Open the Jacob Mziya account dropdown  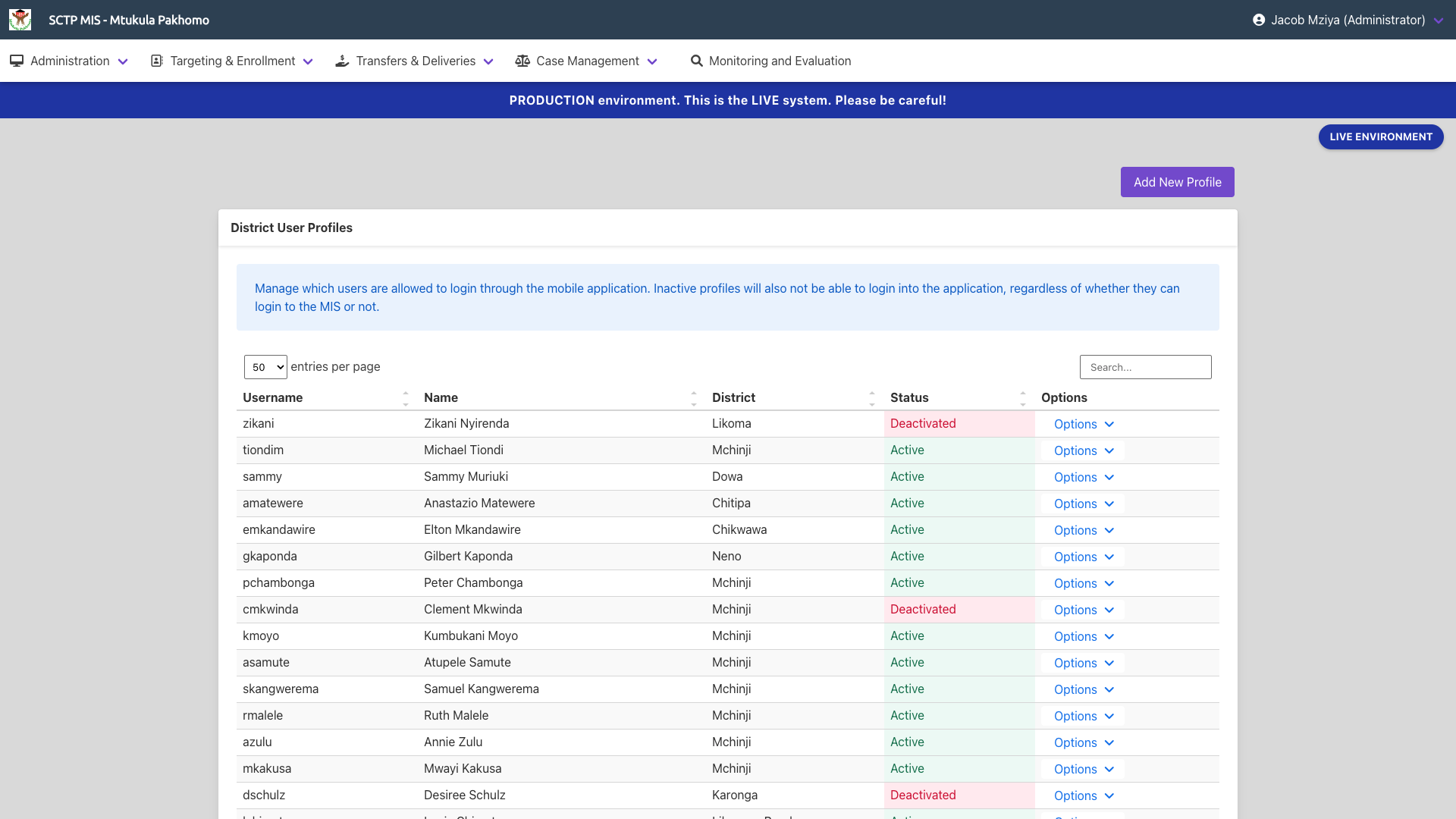pos(1439,20)
